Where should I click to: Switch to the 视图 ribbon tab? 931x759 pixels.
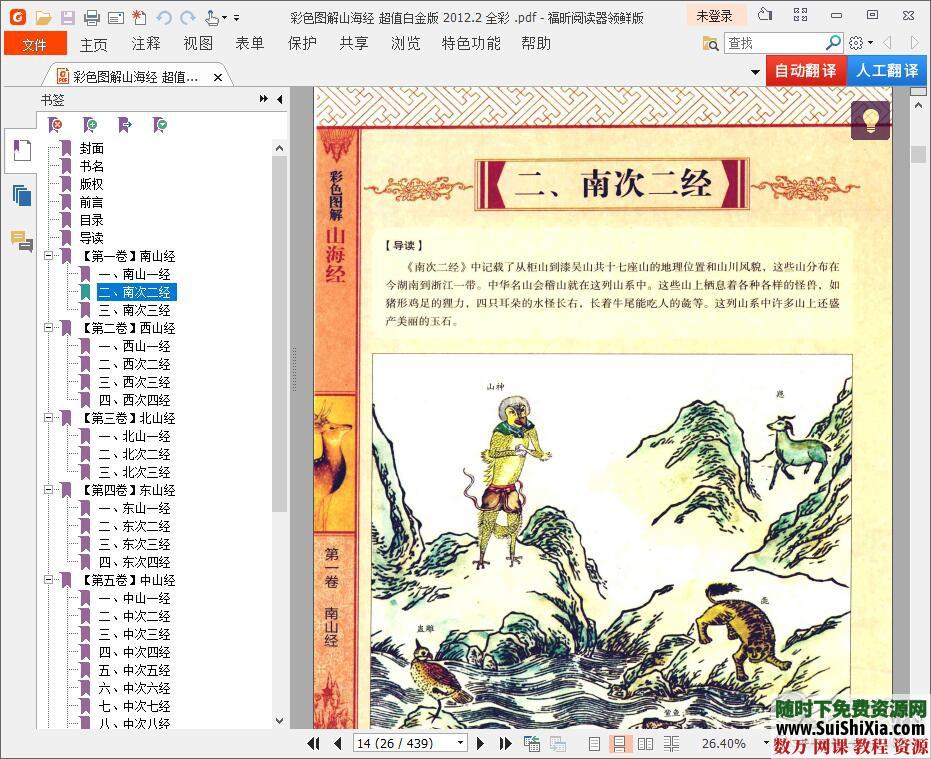tap(197, 43)
